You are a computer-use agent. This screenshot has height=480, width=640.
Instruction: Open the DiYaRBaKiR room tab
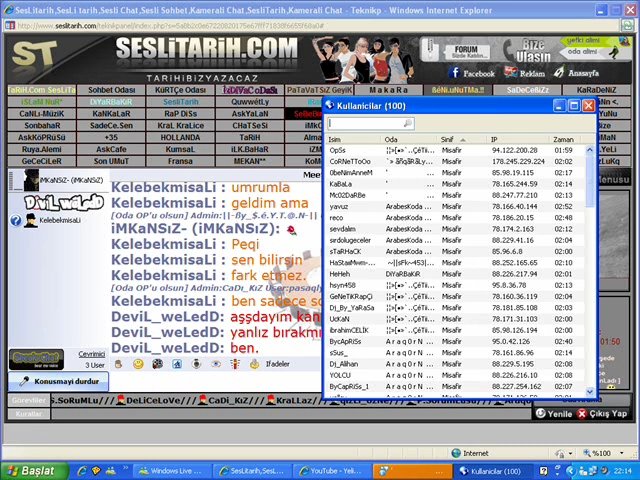point(111,102)
